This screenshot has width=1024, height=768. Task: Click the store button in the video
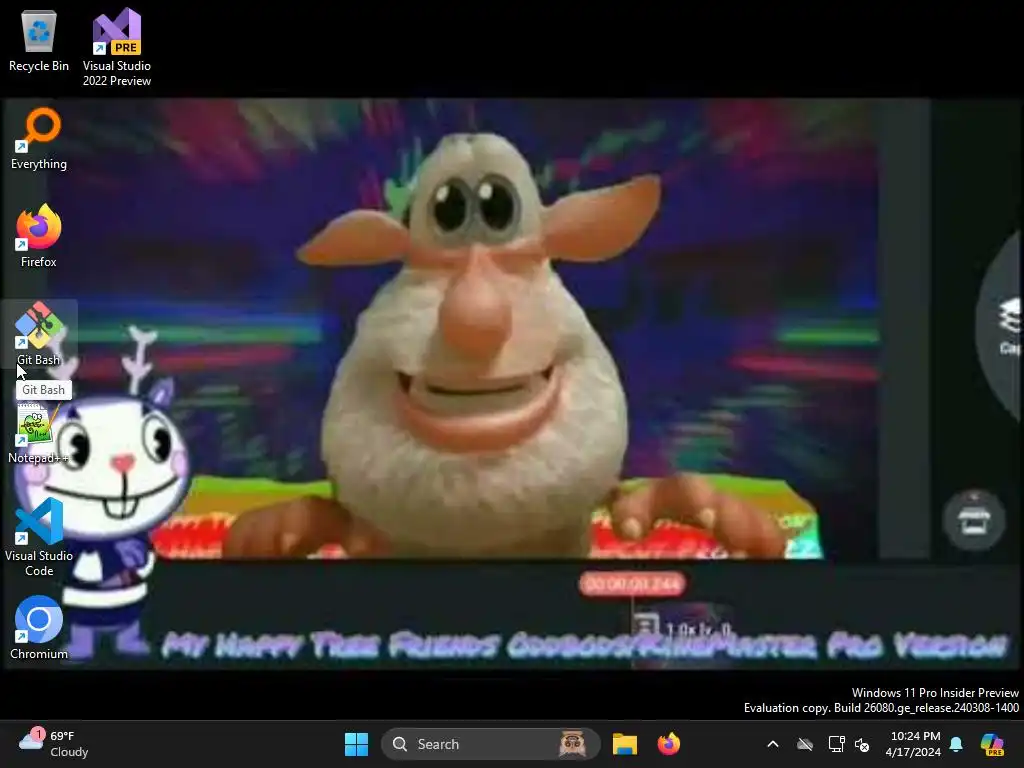tap(974, 520)
